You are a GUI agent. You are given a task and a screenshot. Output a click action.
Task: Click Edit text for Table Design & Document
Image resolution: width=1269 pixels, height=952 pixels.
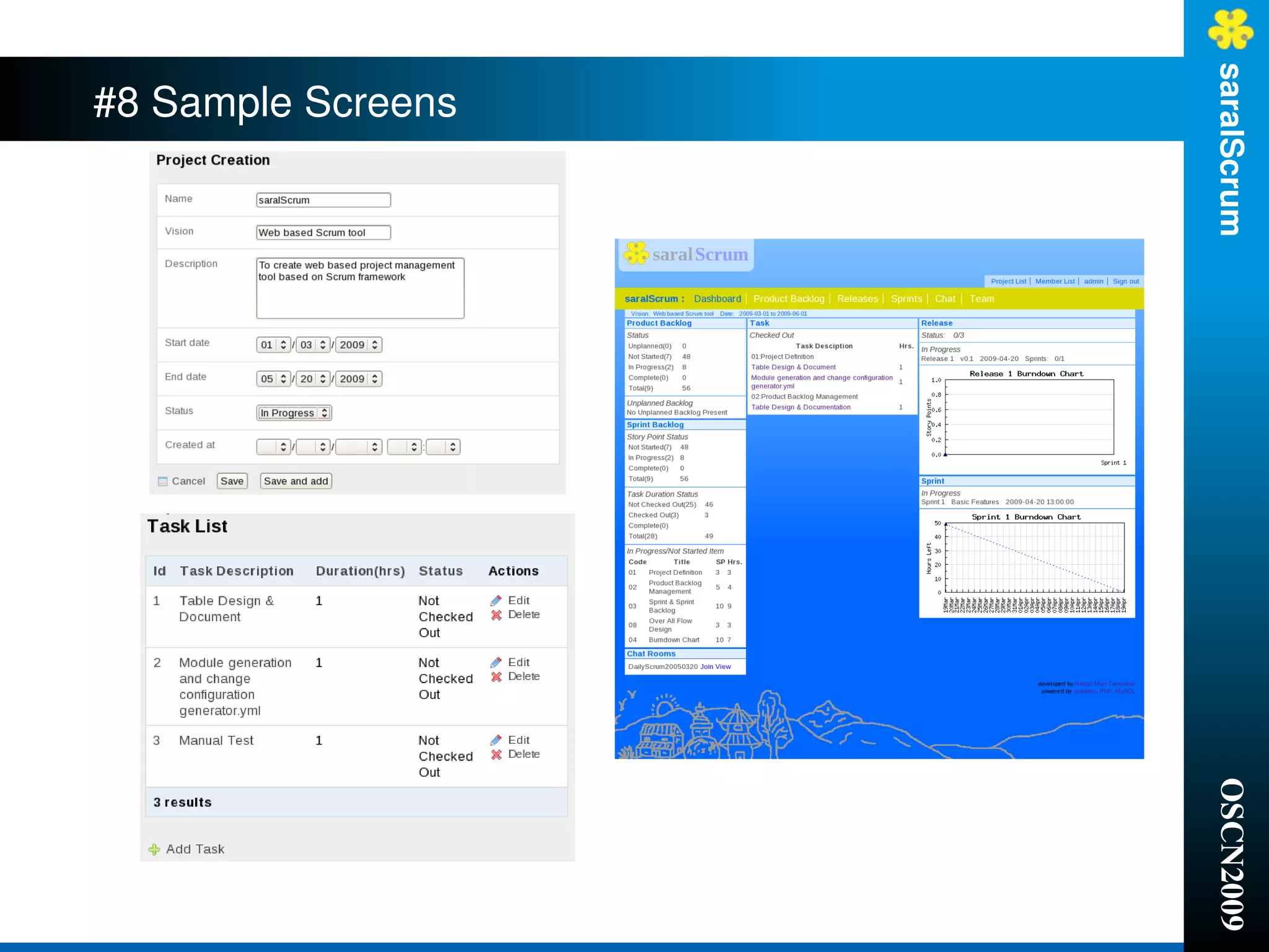click(519, 601)
